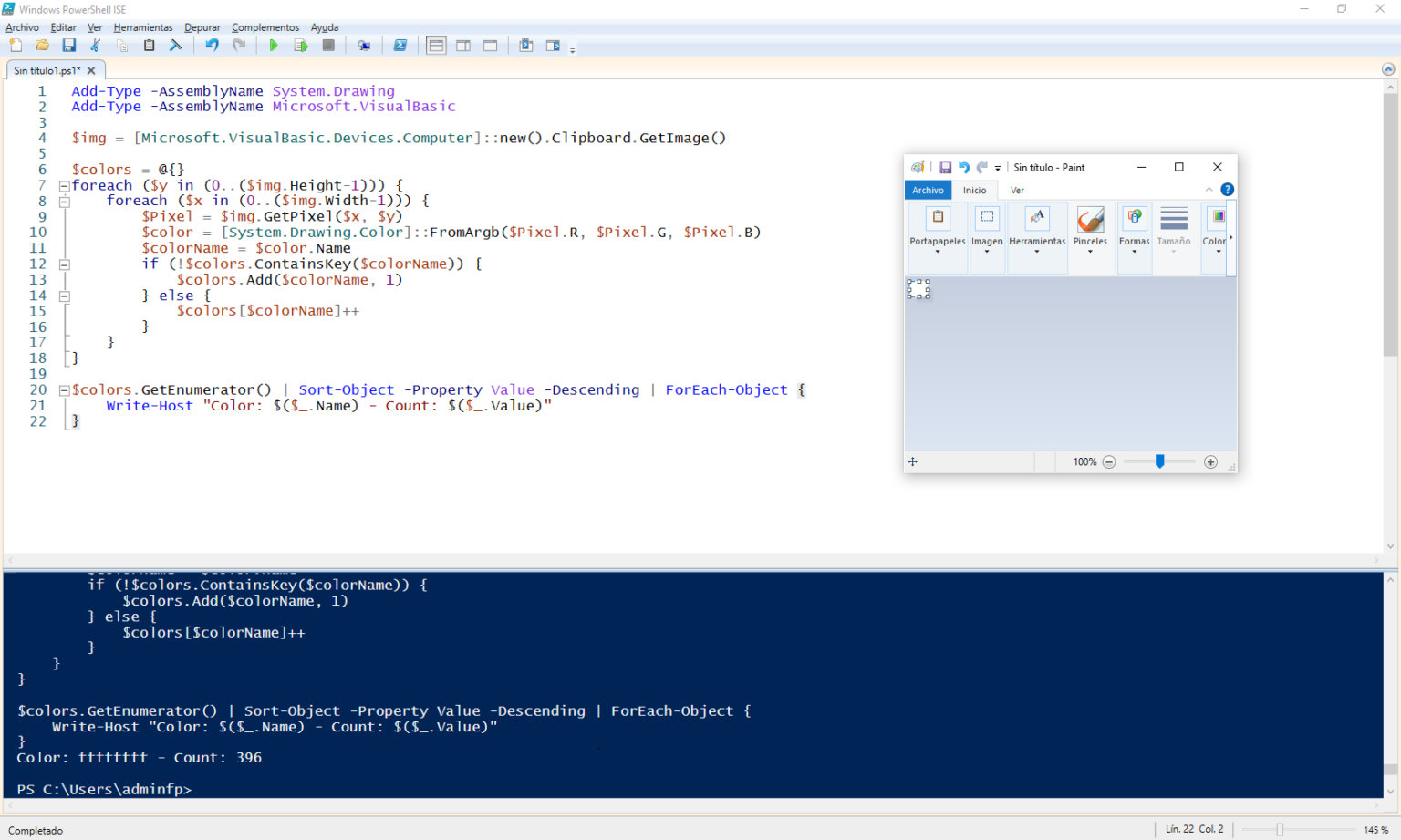Zoom out using Paint's minus button

(1109, 462)
